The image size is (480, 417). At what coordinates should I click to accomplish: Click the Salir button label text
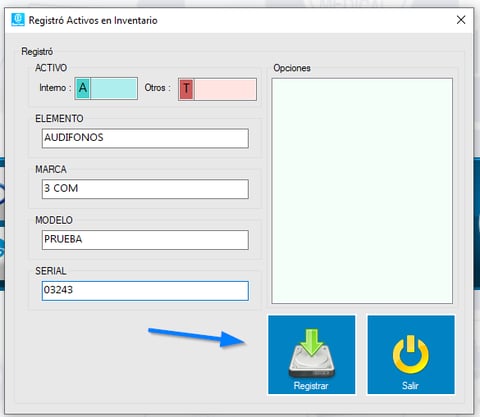click(x=410, y=386)
